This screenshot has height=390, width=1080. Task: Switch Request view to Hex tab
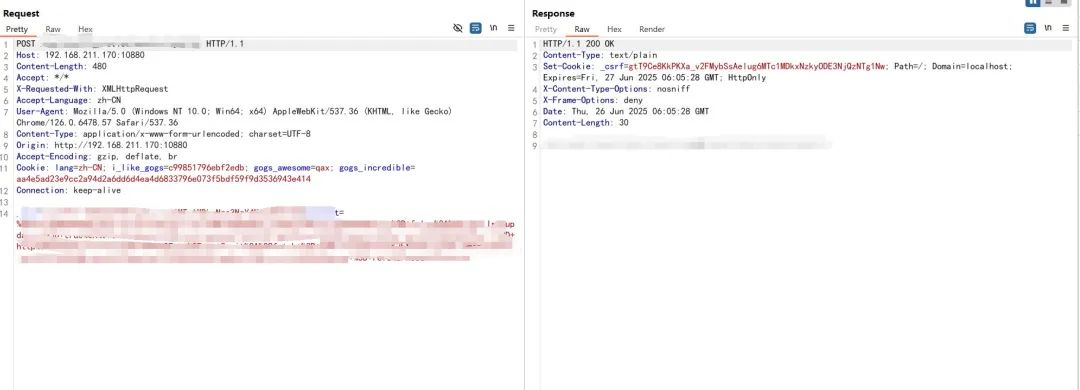(85, 29)
